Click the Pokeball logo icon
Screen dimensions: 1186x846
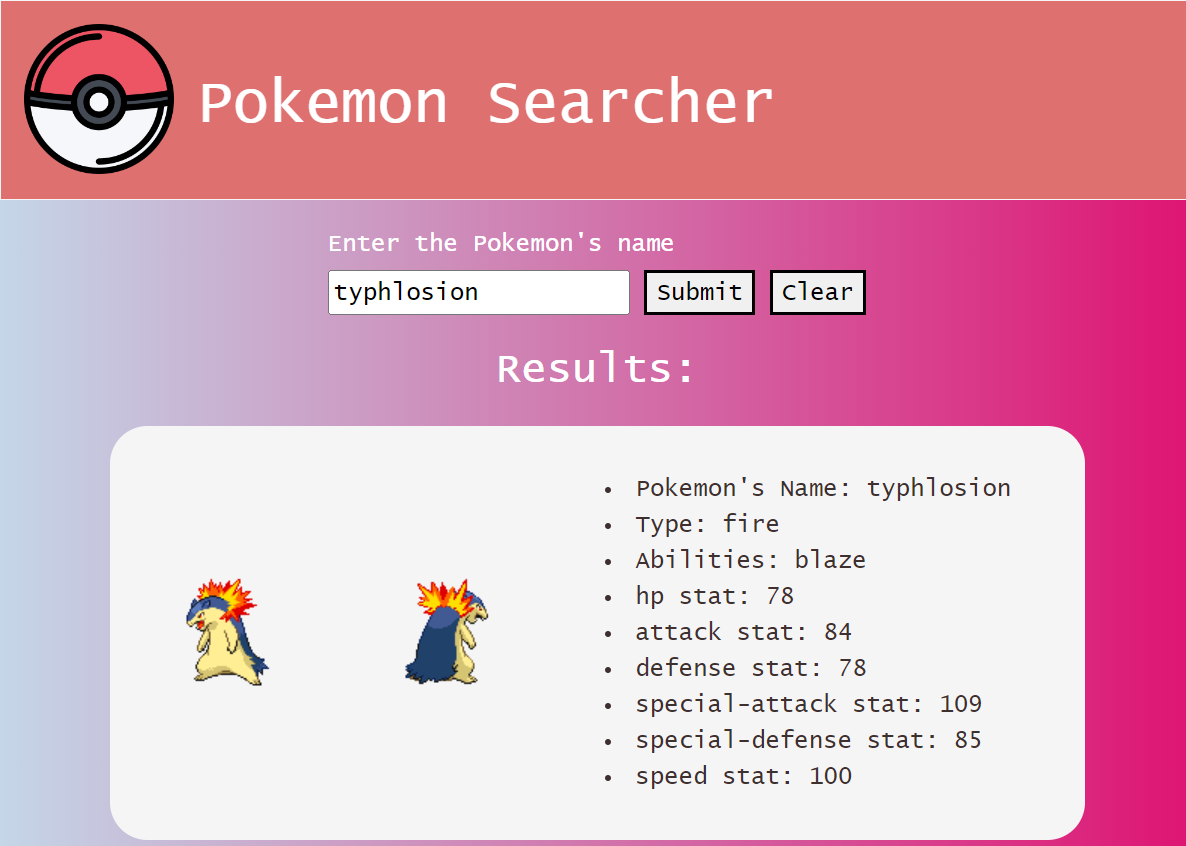click(x=99, y=99)
